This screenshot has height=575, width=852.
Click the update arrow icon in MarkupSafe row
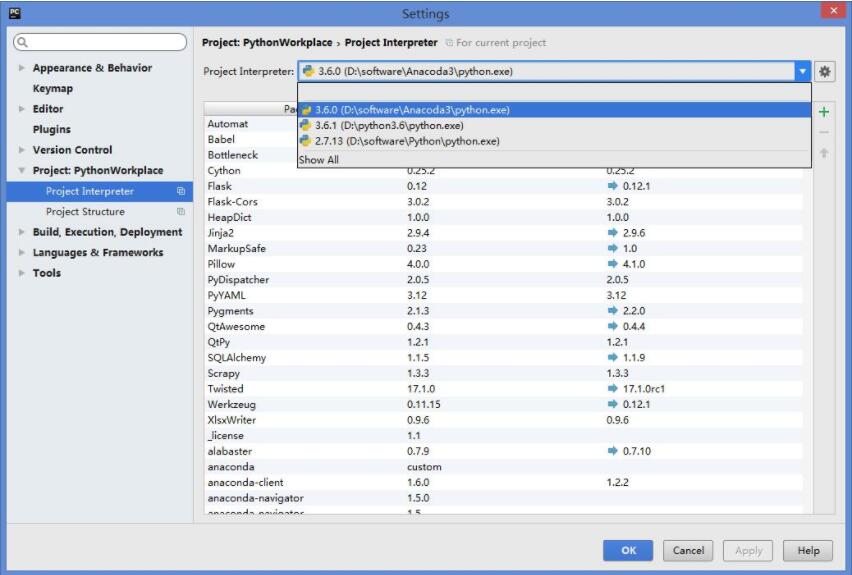612,248
